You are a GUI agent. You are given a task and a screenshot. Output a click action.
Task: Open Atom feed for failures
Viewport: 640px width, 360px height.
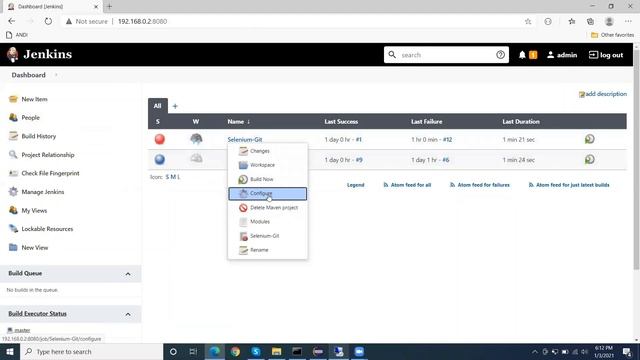pyautogui.click(x=480, y=185)
